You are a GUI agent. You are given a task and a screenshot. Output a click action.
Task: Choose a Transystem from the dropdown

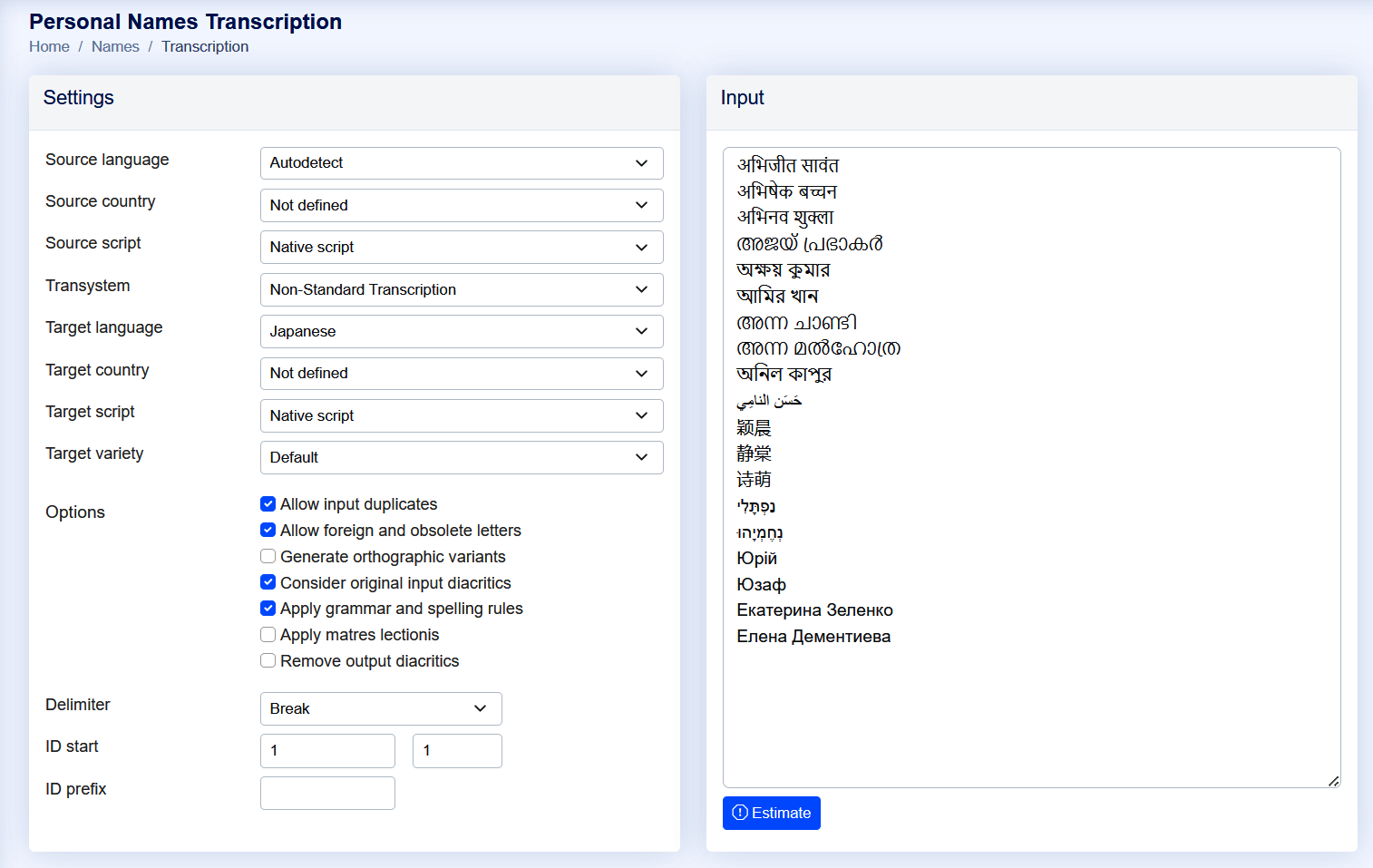tap(462, 289)
